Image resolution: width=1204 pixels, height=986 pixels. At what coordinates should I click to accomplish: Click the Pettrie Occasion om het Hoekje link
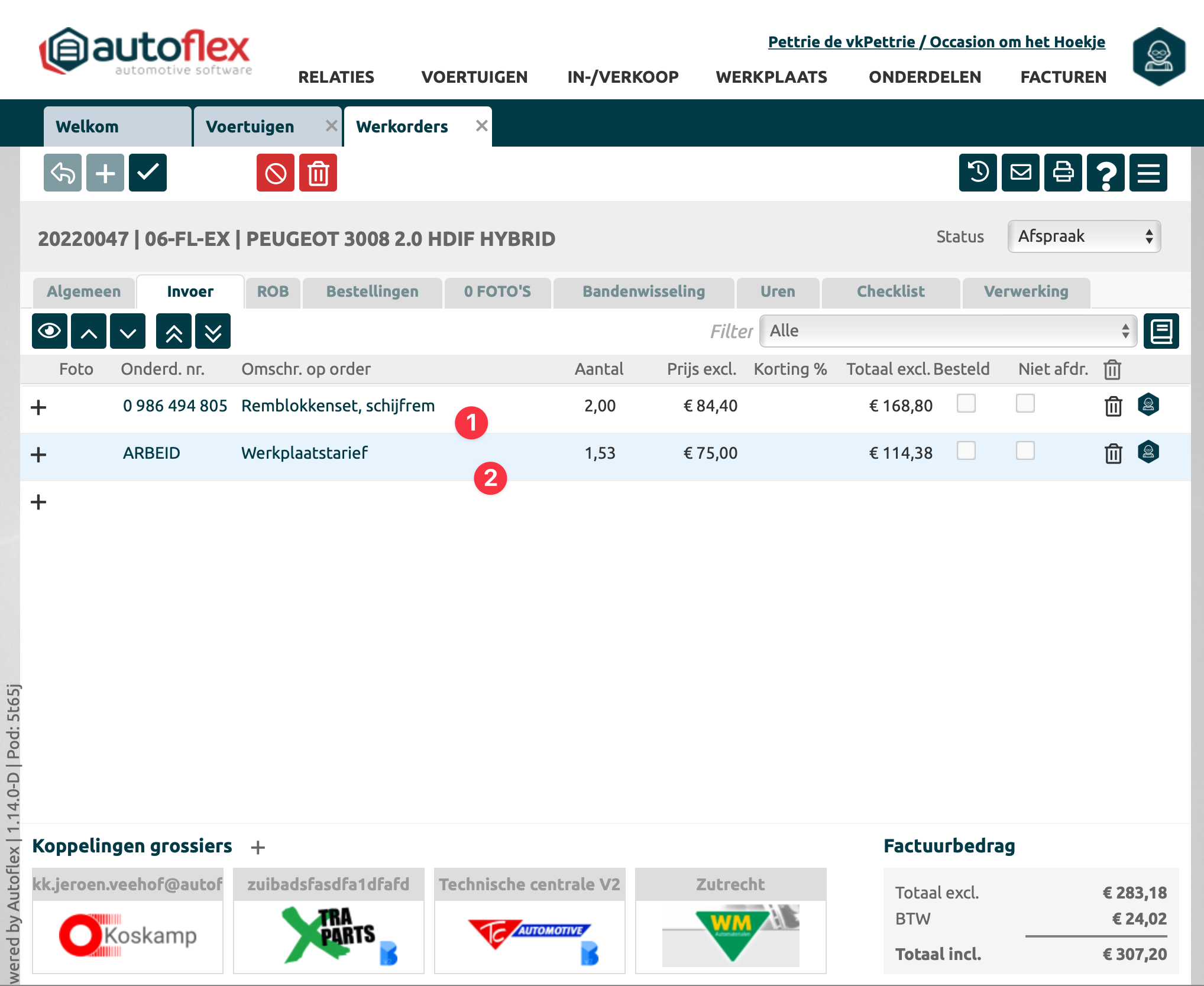click(x=936, y=42)
